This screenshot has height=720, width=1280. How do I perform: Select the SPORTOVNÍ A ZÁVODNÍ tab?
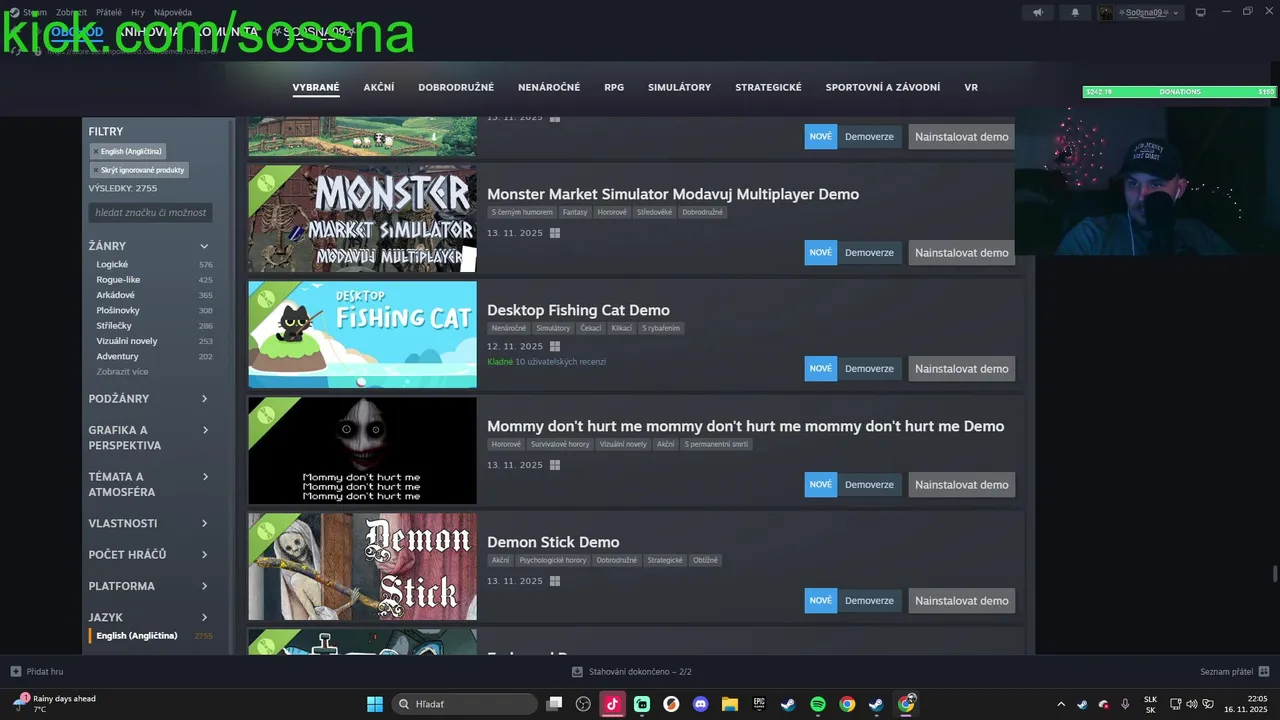coord(883,88)
